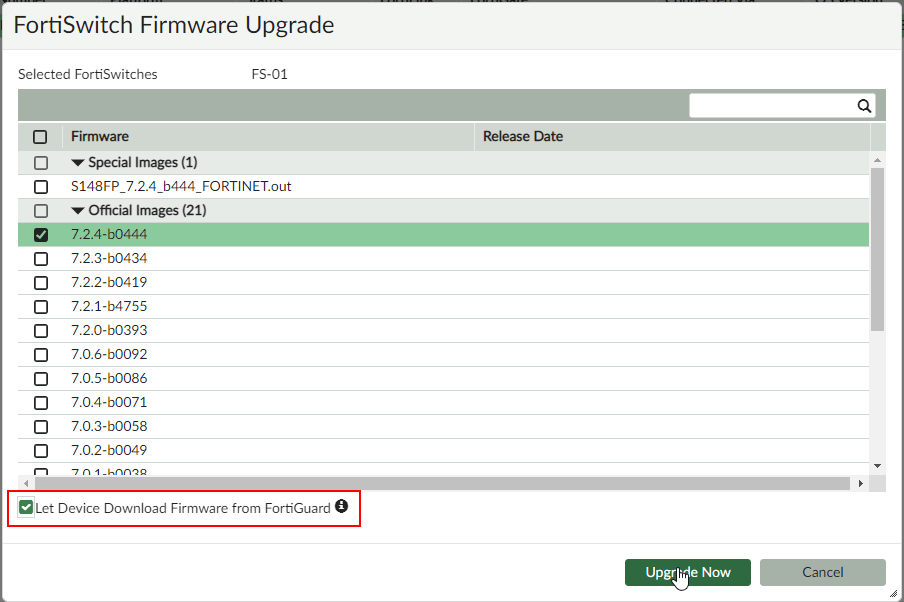Tick the 7.2.1-b4755 checkbox
This screenshot has width=904, height=602.
(x=40, y=307)
